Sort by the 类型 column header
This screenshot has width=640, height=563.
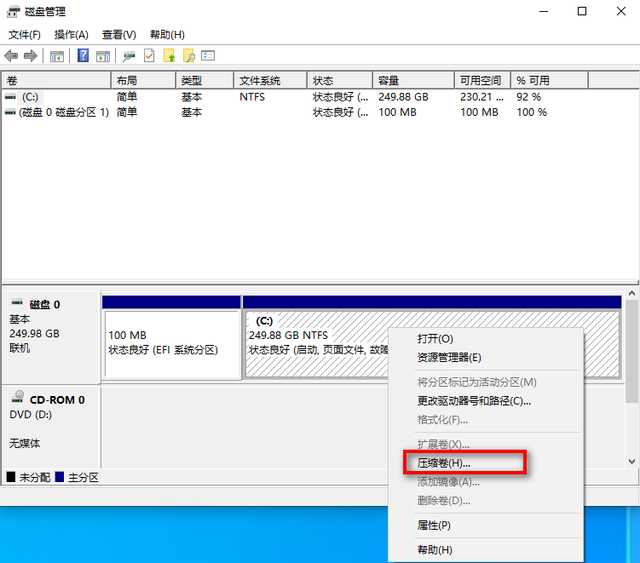pyautogui.click(x=205, y=80)
